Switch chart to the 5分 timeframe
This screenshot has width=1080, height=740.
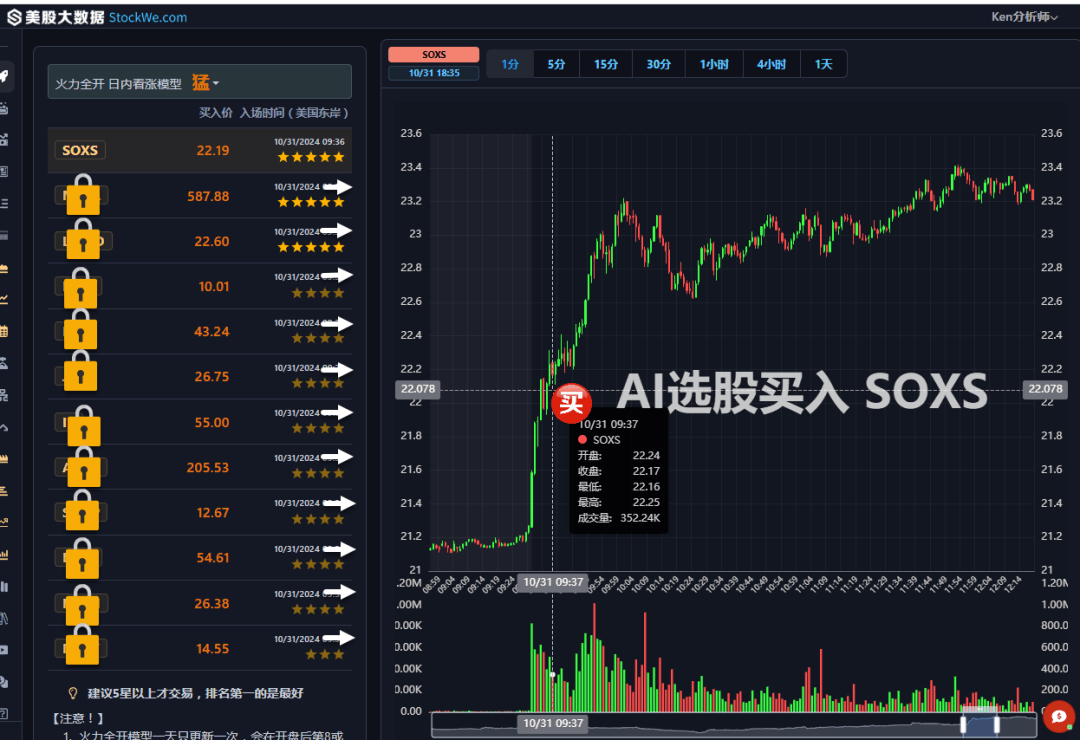(556, 64)
